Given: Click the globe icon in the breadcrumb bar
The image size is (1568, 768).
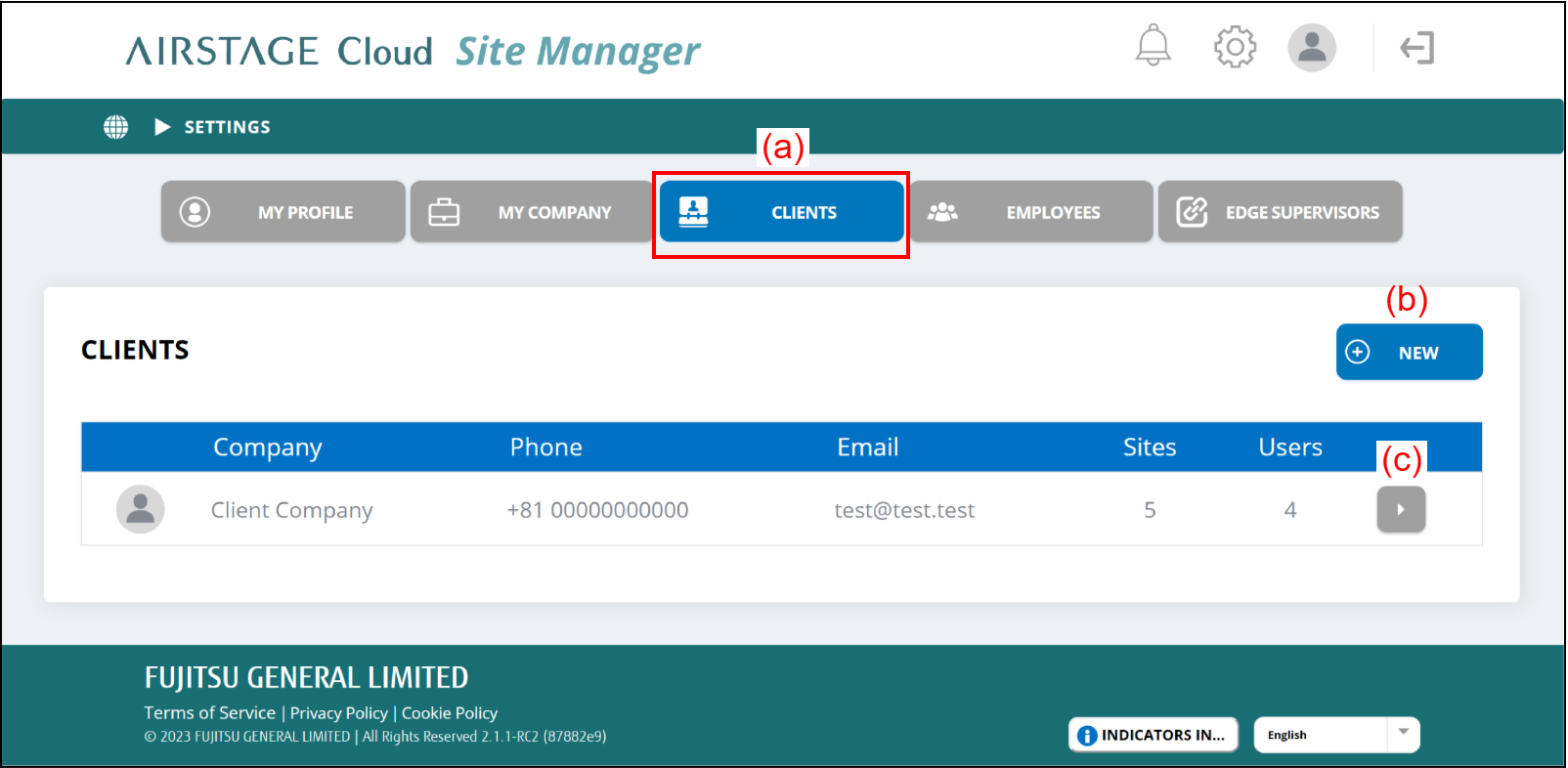Looking at the screenshot, I should [116, 127].
